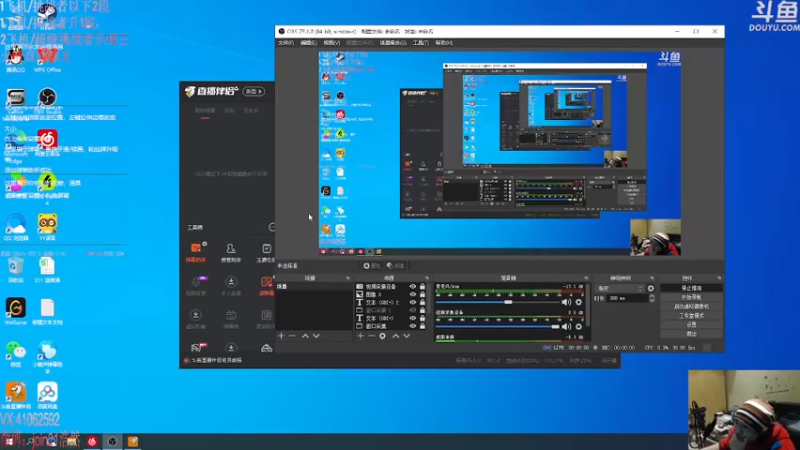
Task: Open OBS 文件(F) menu
Action: (286, 43)
